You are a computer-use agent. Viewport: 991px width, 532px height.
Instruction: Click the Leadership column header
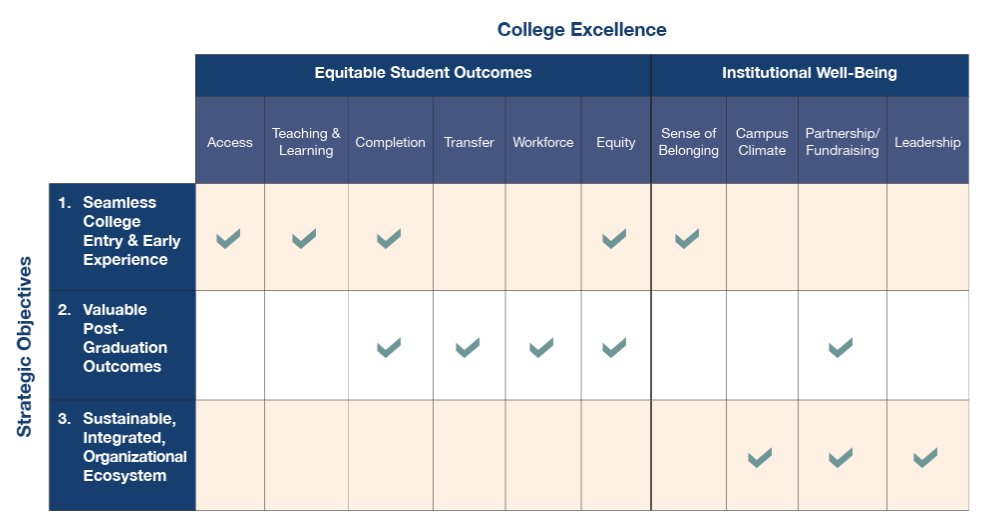coord(927,142)
